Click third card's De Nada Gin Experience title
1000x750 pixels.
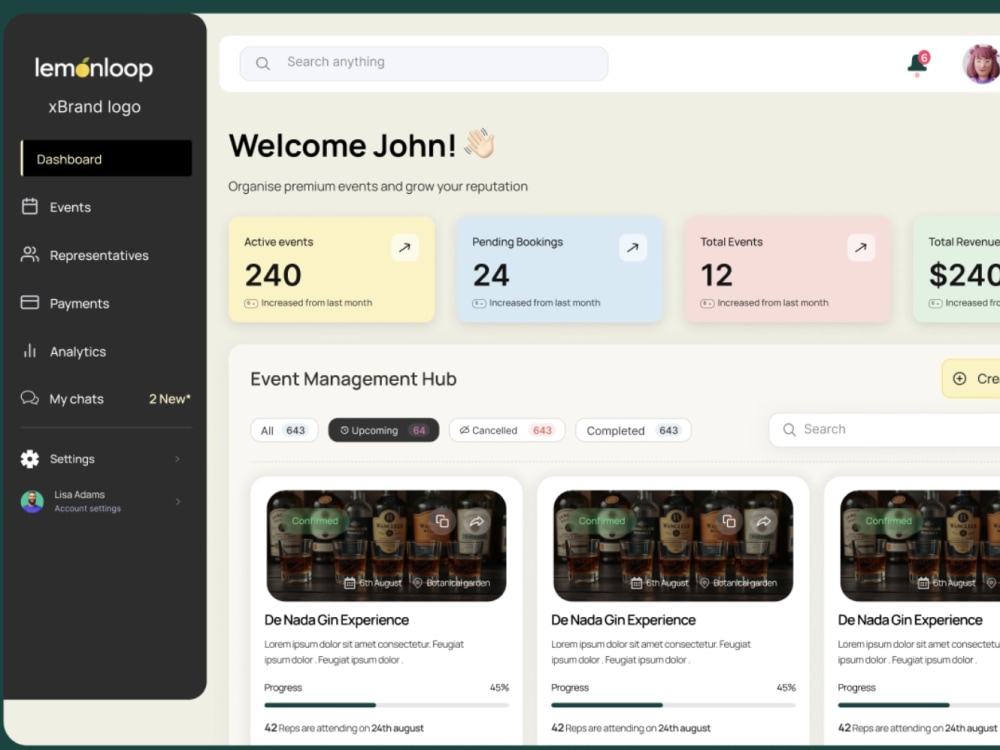910,620
